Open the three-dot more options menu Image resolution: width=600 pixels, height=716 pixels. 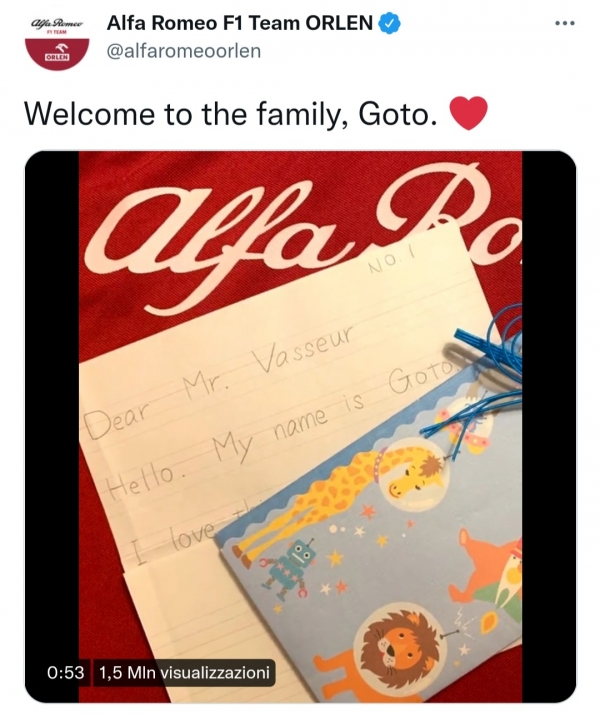(565, 23)
